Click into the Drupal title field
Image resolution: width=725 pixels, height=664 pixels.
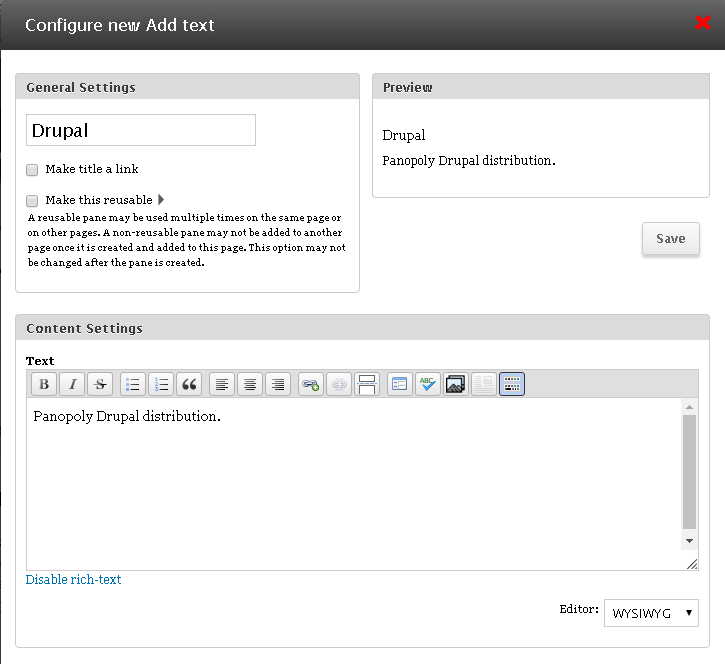click(141, 130)
